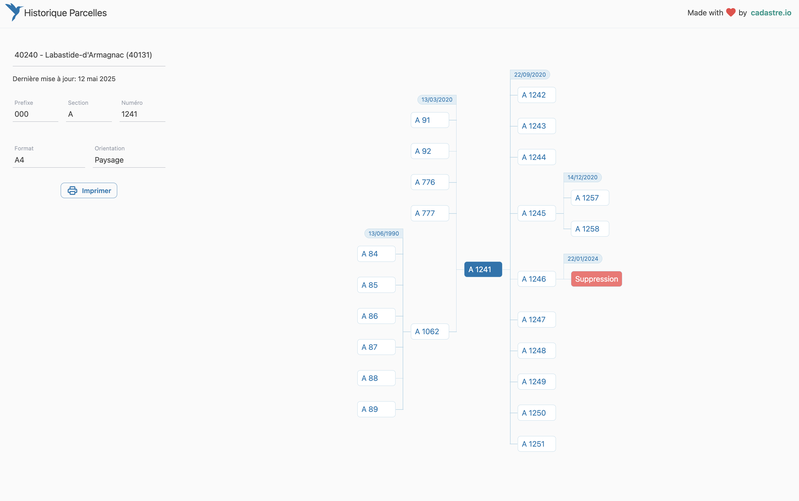Open the Format A4 dropdown

(x=48, y=160)
